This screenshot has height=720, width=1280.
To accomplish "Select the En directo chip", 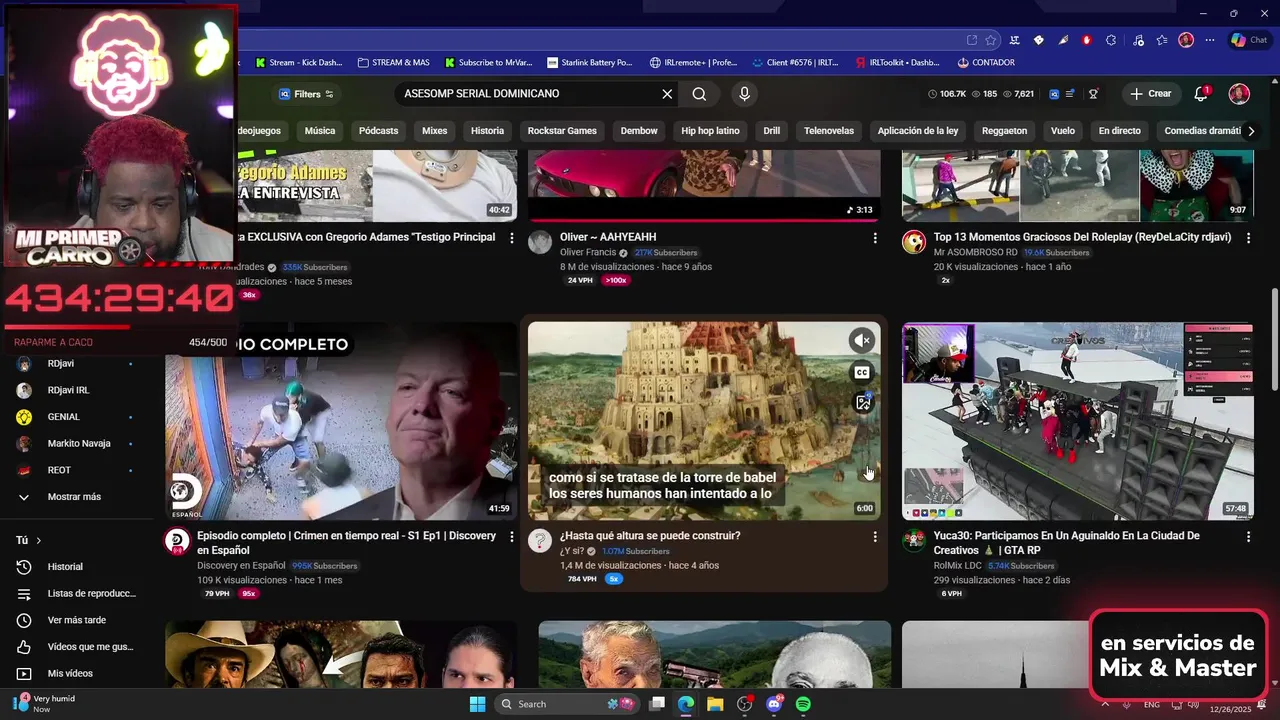I will click(x=1119, y=131).
